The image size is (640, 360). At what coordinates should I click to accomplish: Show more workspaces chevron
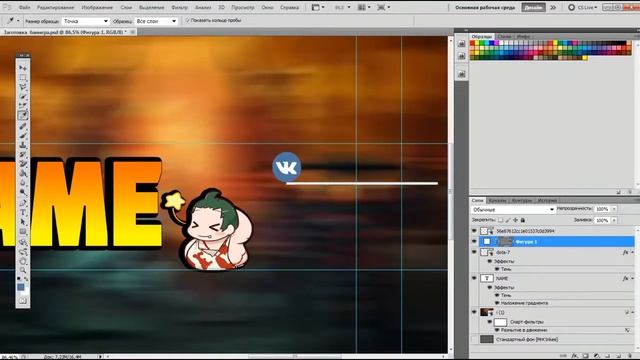[x=553, y=7]
